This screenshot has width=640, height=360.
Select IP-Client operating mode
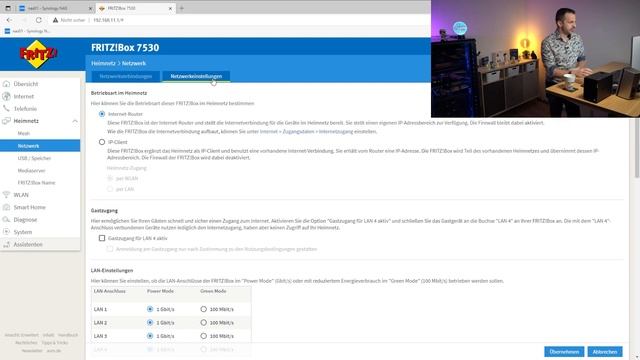(x=102, y=142)
